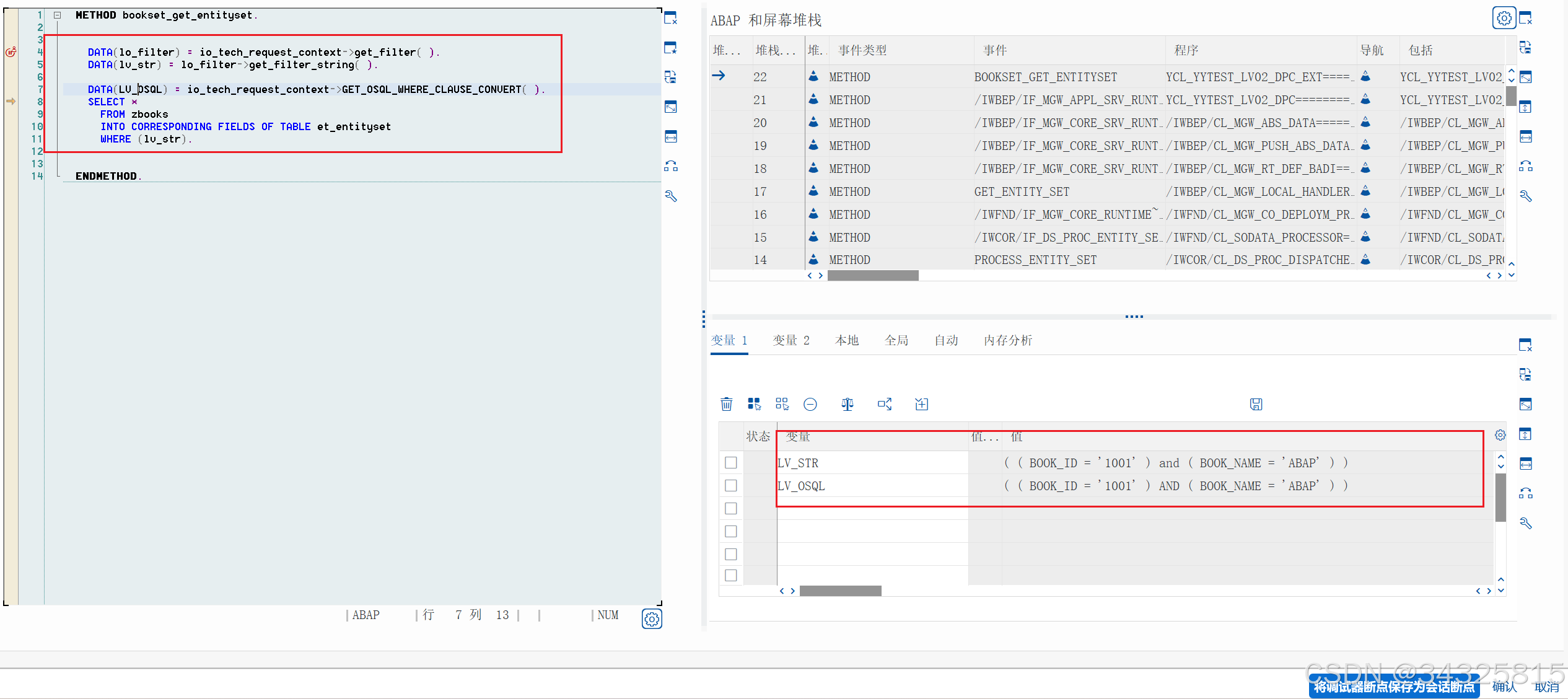Open the settings gear of the stack panel
The height and width of the screenshot is (699, 1568).
pyautogui.click(x=1504, y=17)
